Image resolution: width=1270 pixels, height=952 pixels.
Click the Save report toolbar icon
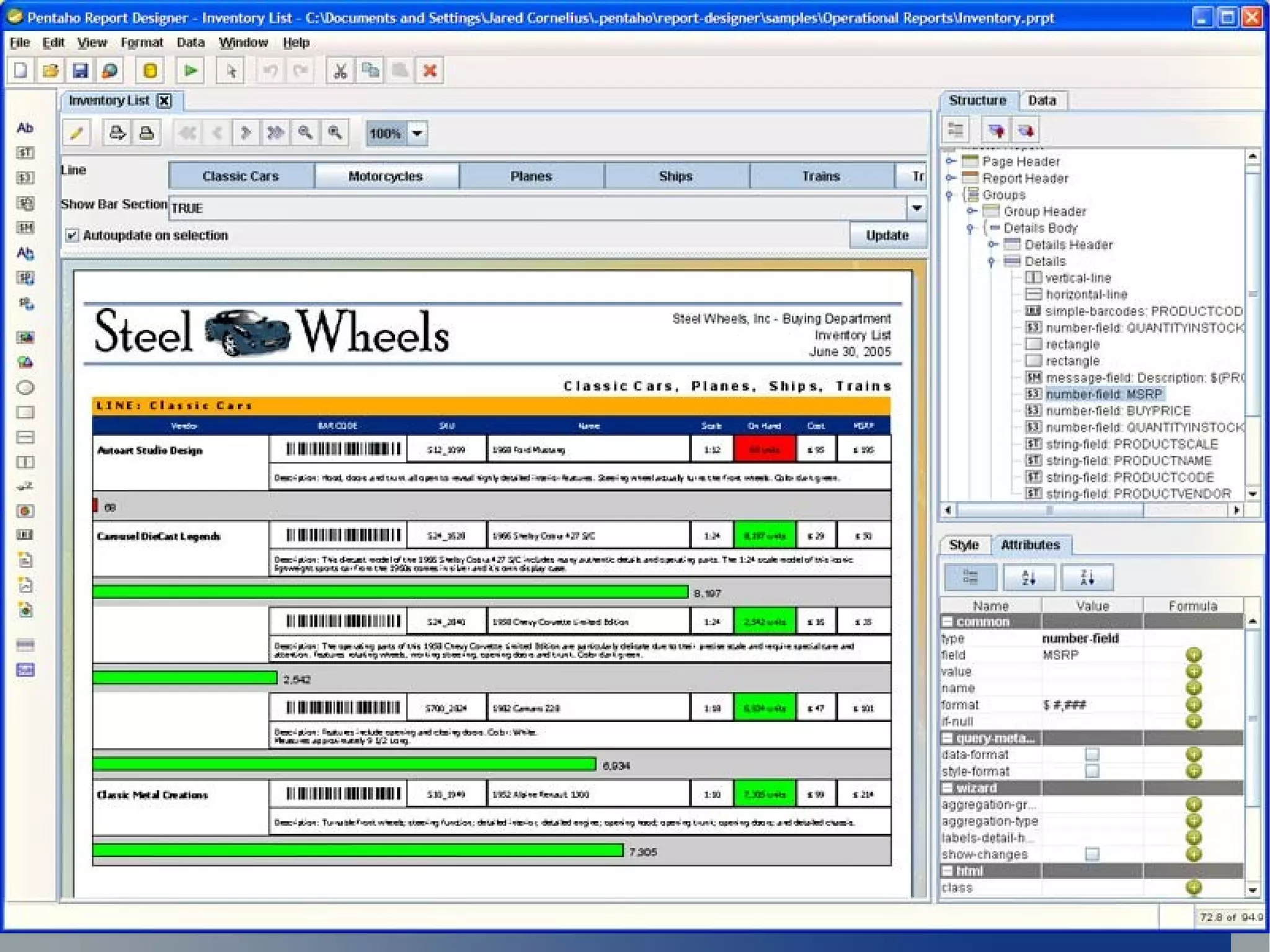[x=80, y=71]
